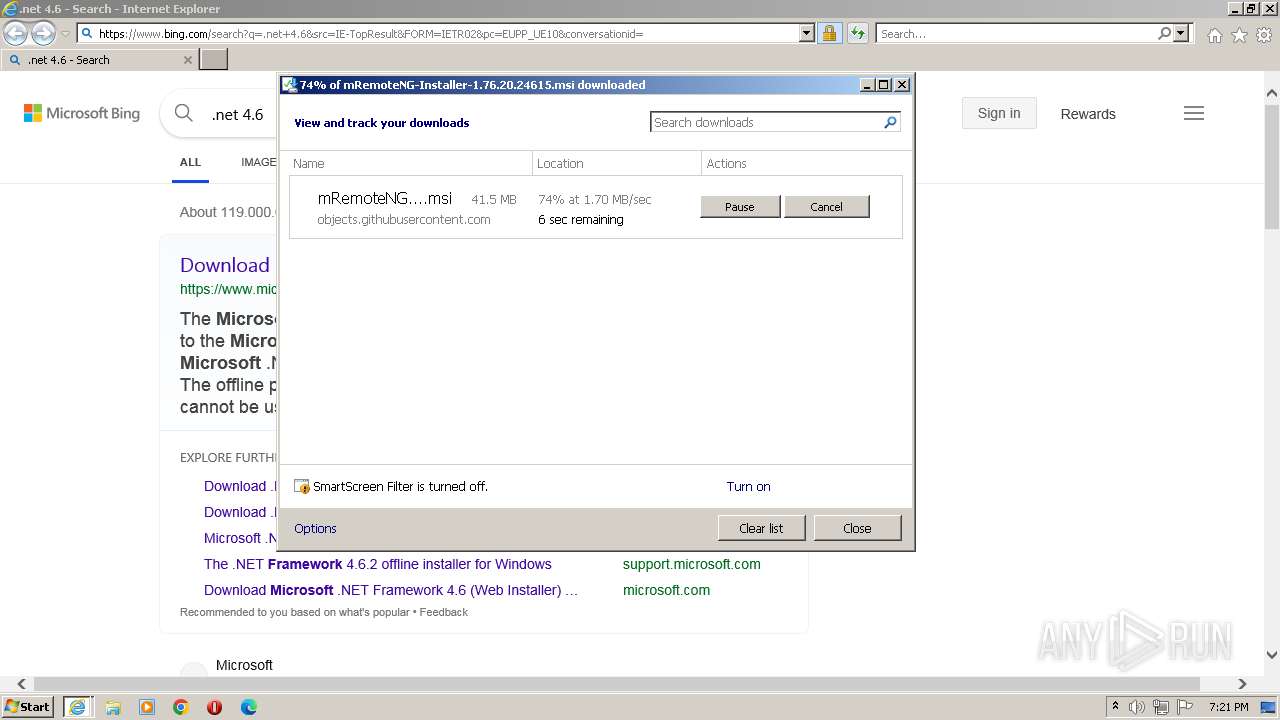Open the recent pages dropdown next to Forward
The width and height of the screenshot is (1280, 720).
65,34
